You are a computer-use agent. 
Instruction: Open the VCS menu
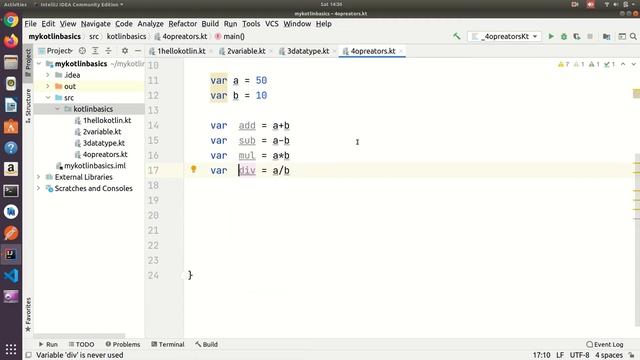click(271, 24)
